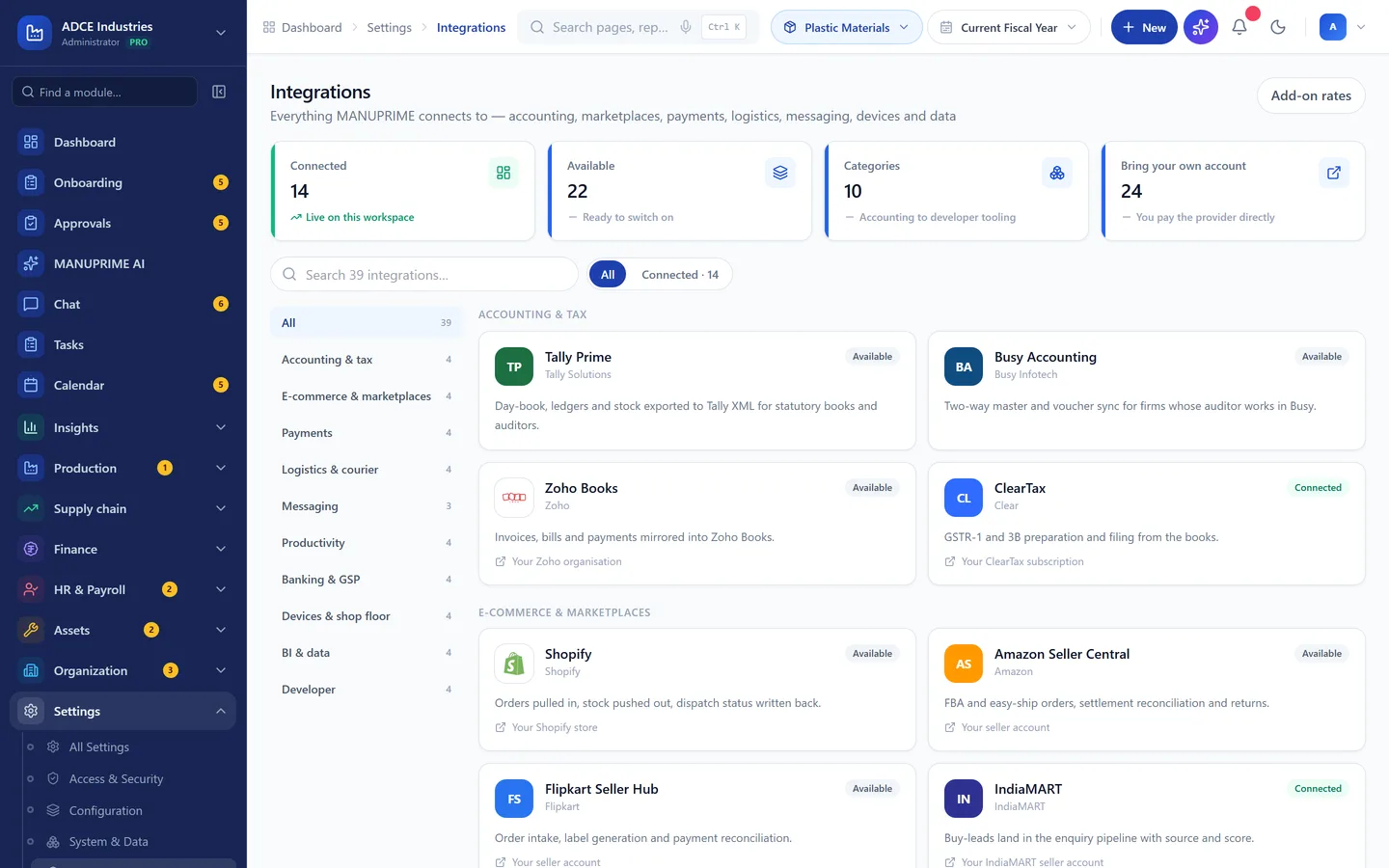Click external link icon on Bring your own account card
The height and width of the screenshot is (868, 1389).
pos(1334,173)
